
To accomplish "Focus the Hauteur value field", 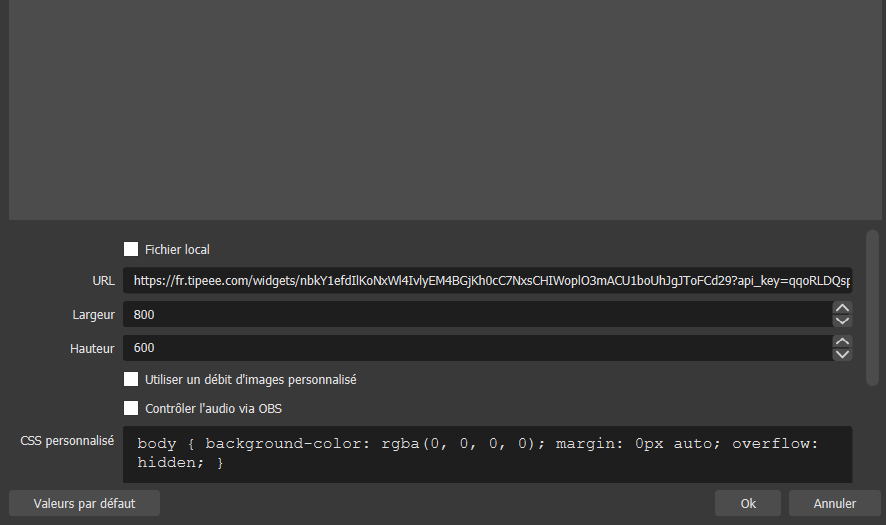I will click(x=476, y=348).
